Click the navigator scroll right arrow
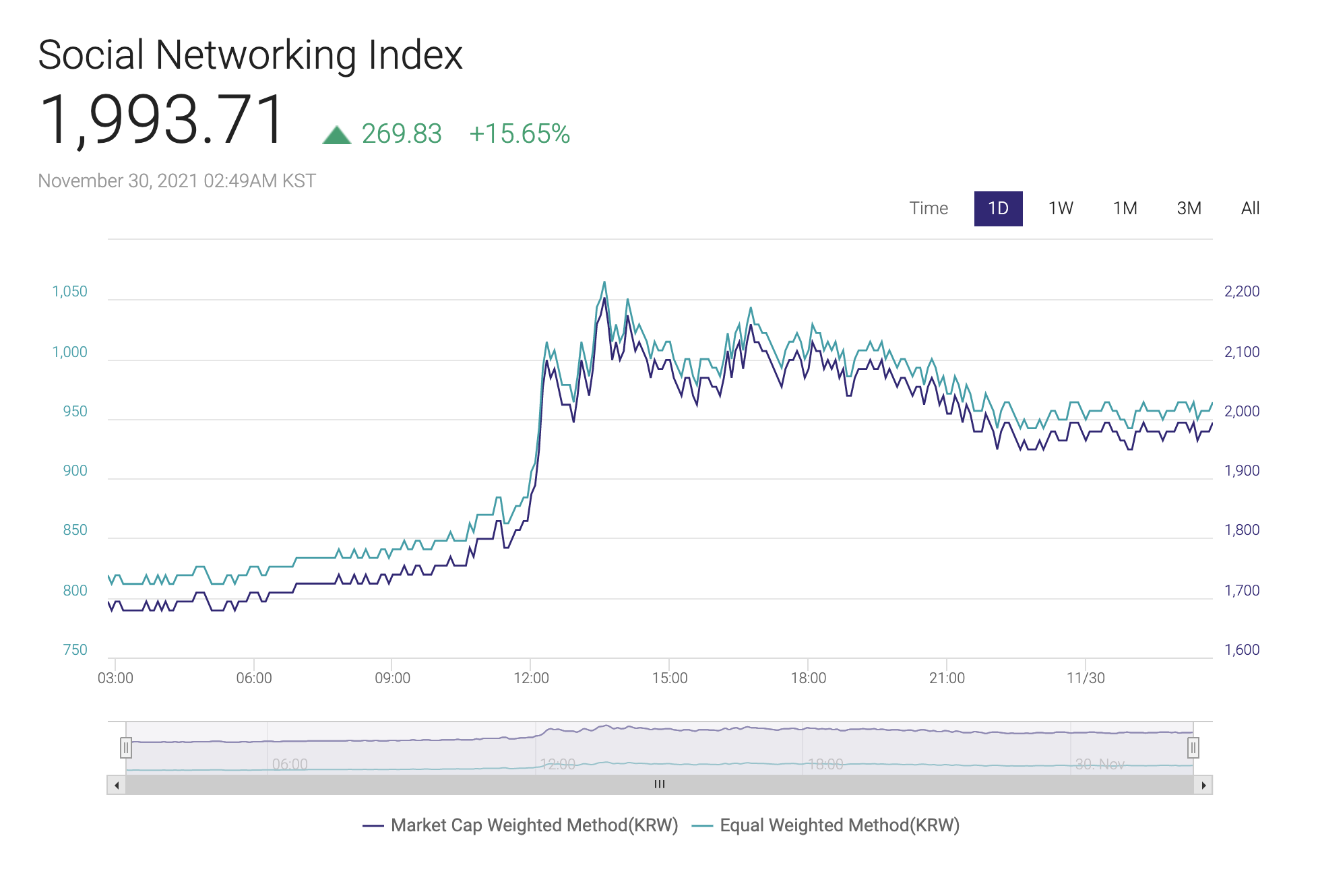Viewport: 1318px width, 896px height. pos(1203,785)
